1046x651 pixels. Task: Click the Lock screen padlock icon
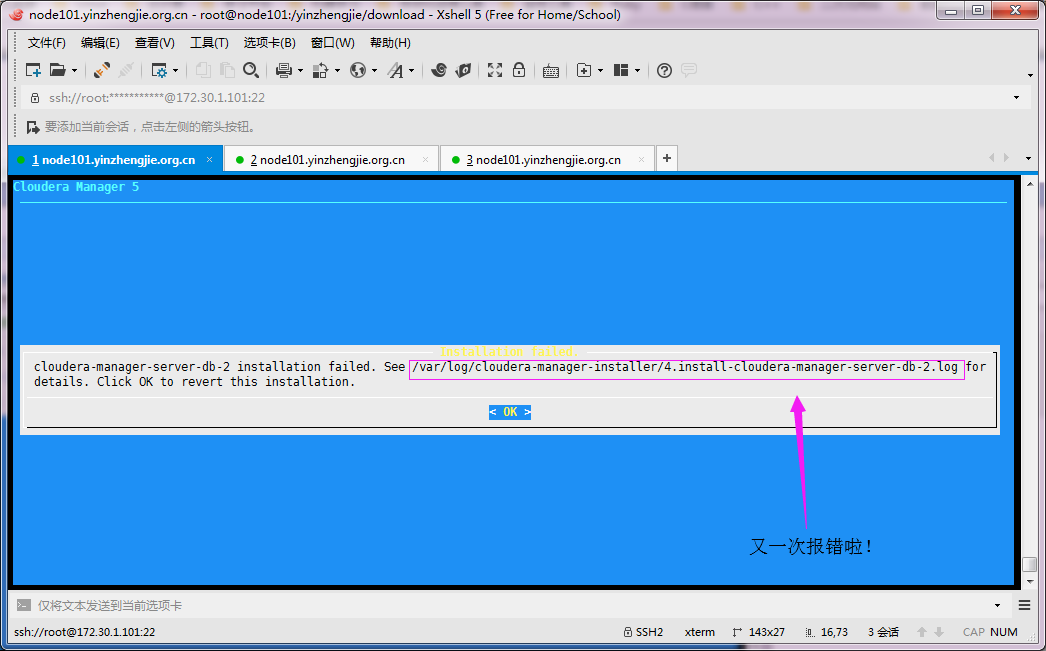[519, 70]
